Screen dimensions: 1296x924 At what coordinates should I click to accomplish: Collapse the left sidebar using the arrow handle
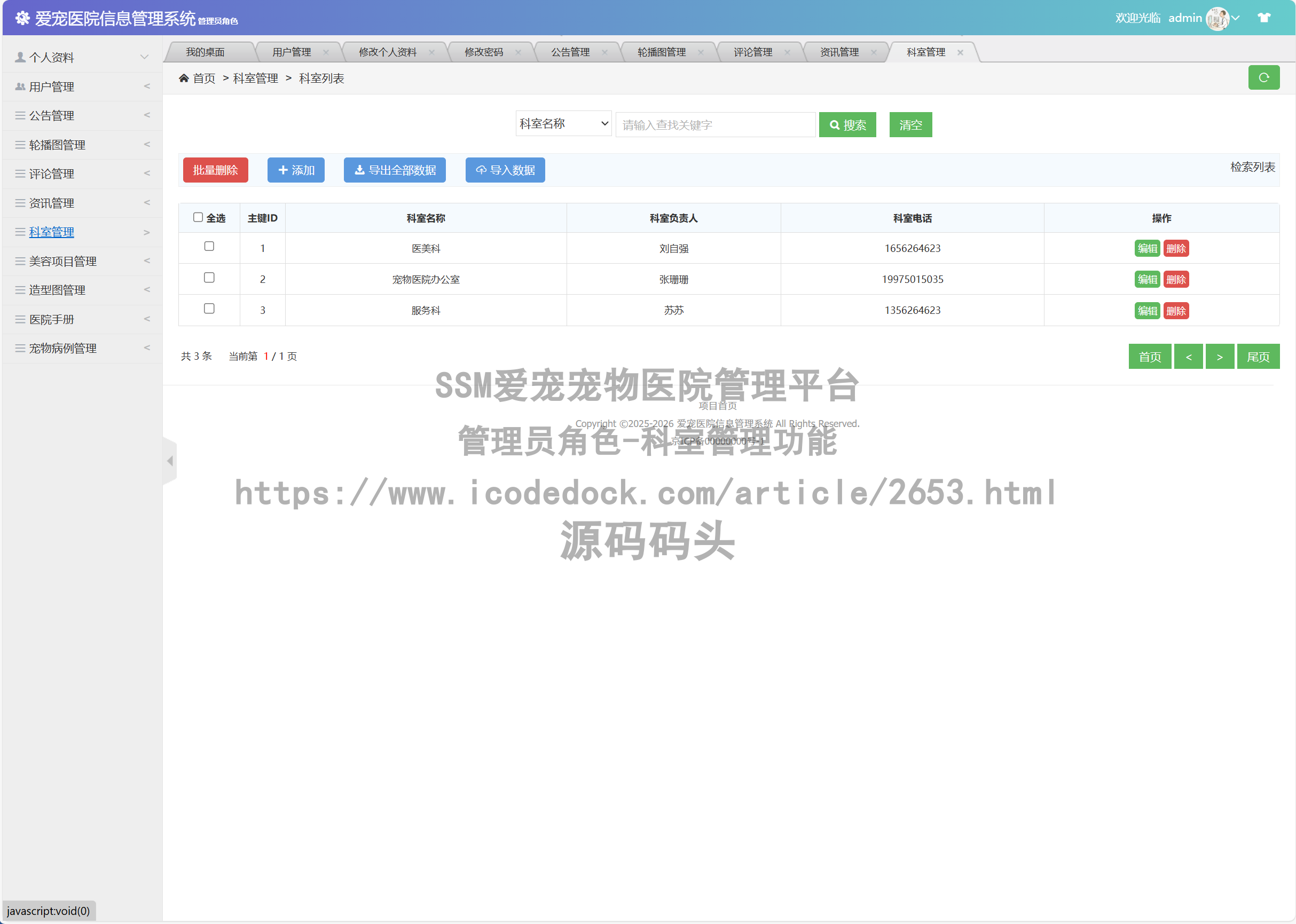[170, 461]
